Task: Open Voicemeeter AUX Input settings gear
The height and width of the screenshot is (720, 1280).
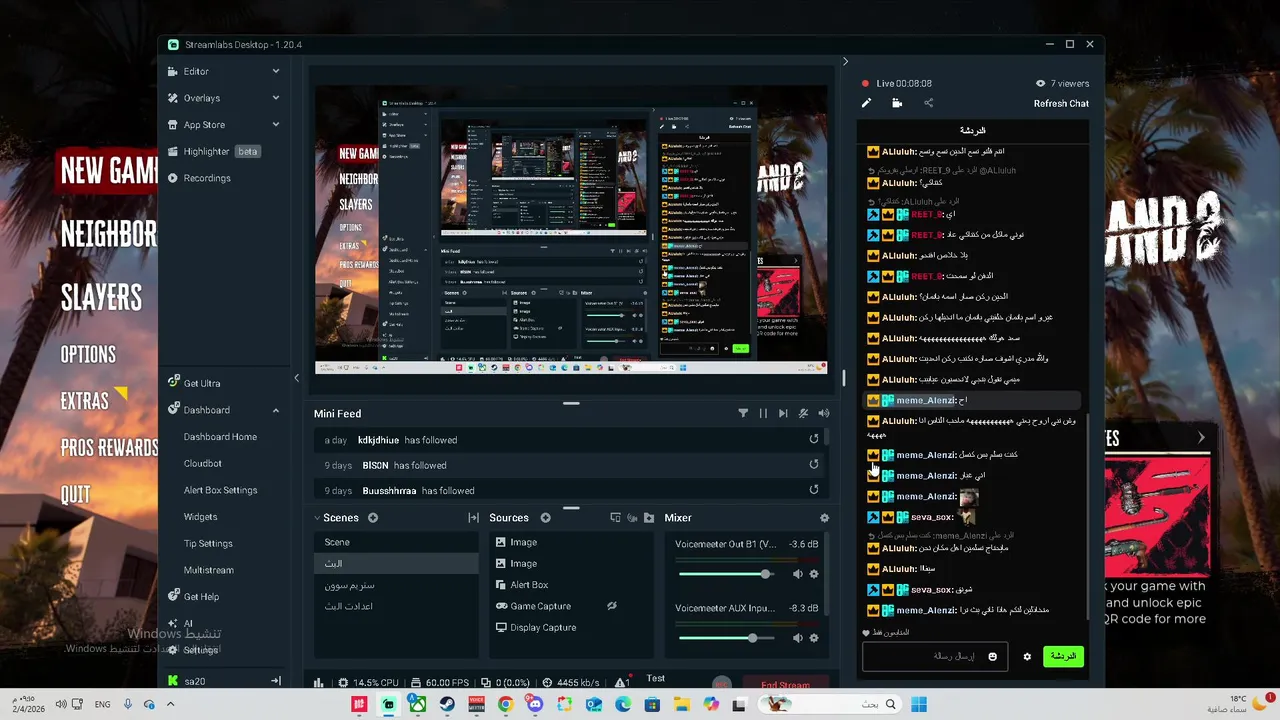Action: 814,638
